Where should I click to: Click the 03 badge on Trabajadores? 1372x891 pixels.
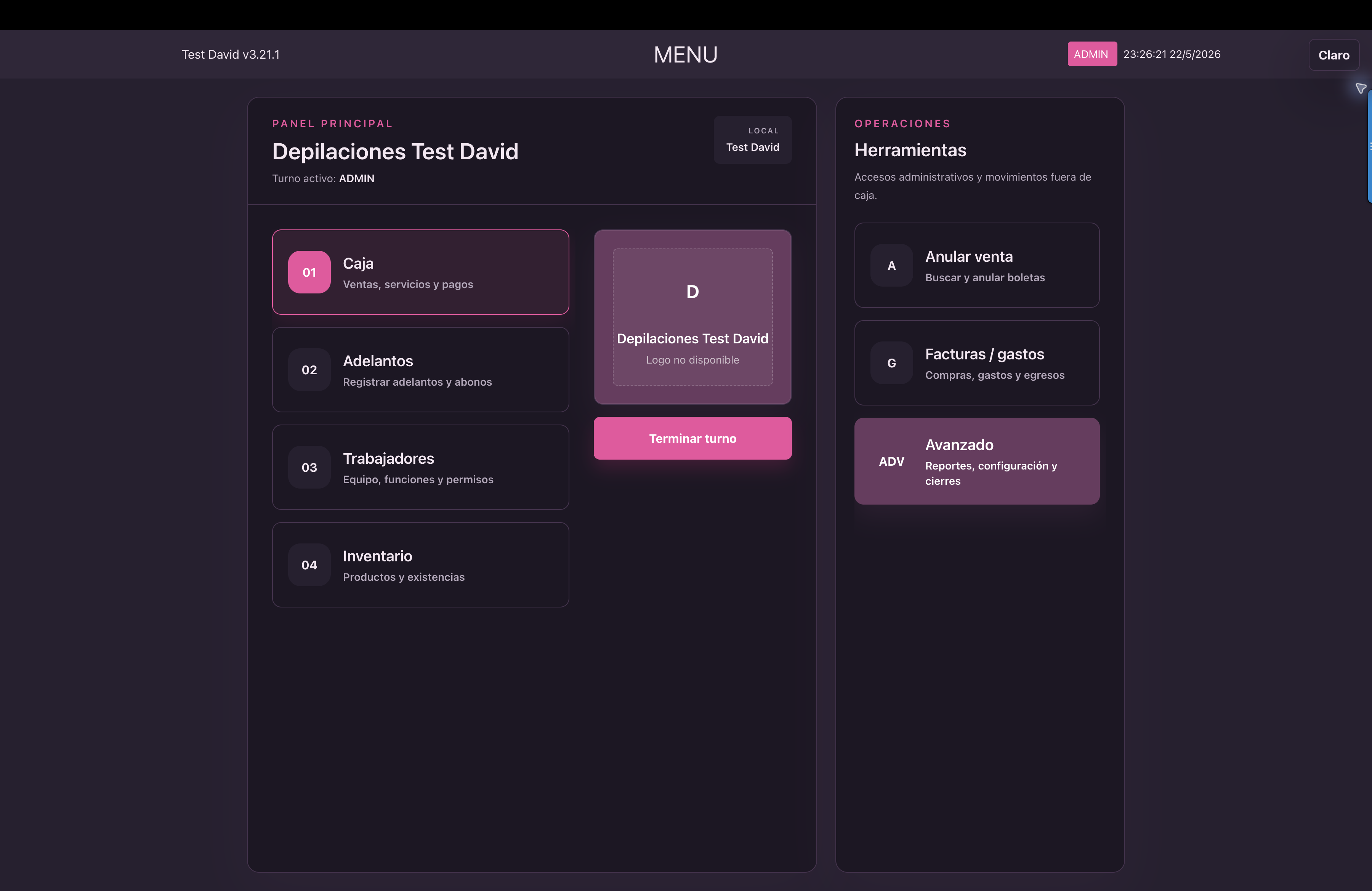(x=309, y=467)
